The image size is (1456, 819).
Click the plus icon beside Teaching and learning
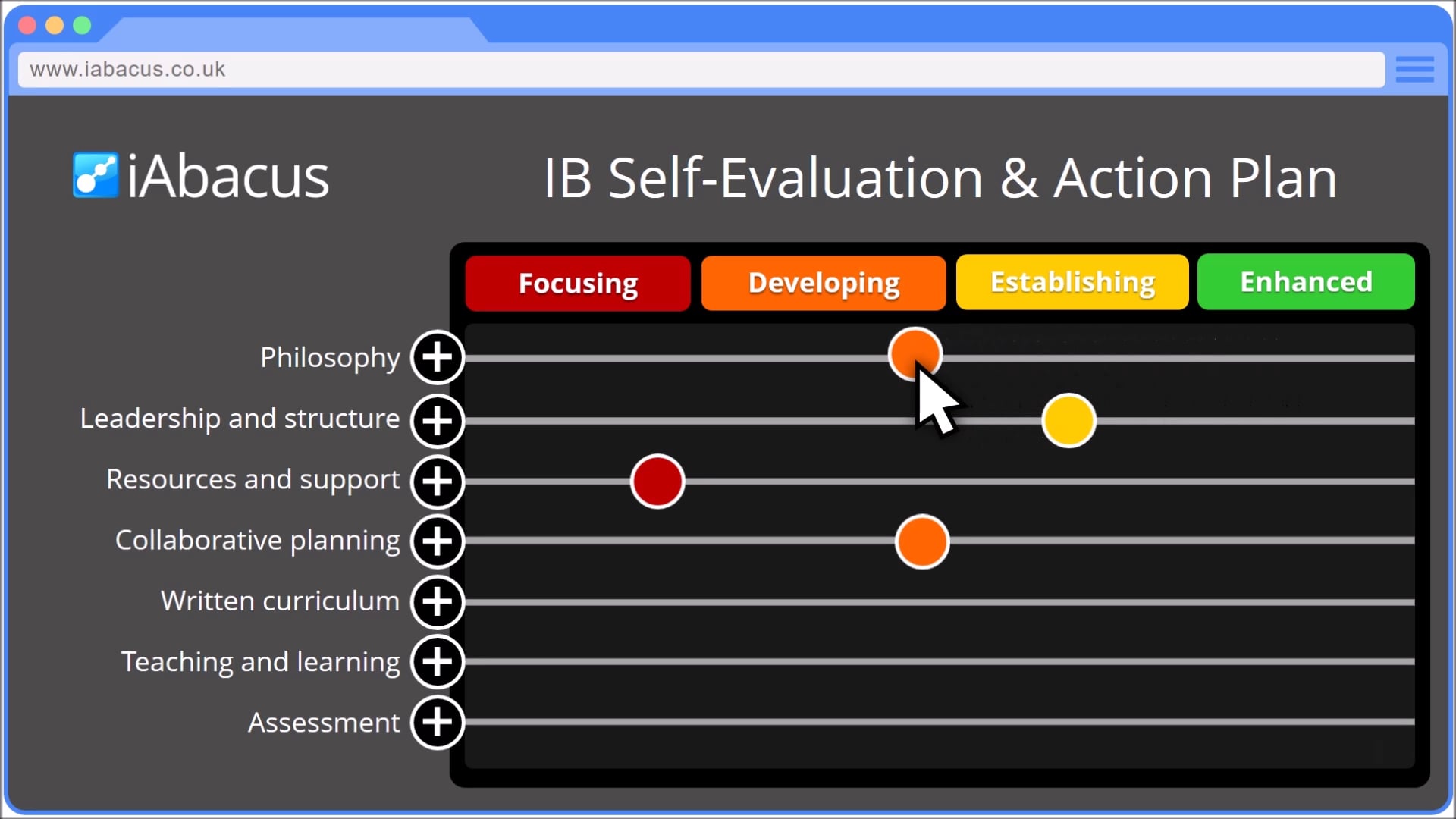tap(437, 662)
